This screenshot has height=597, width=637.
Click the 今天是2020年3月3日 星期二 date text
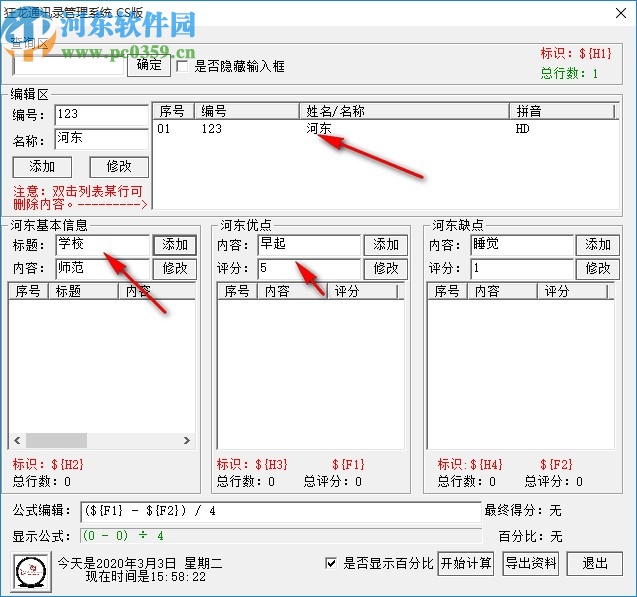click(140, 563)
